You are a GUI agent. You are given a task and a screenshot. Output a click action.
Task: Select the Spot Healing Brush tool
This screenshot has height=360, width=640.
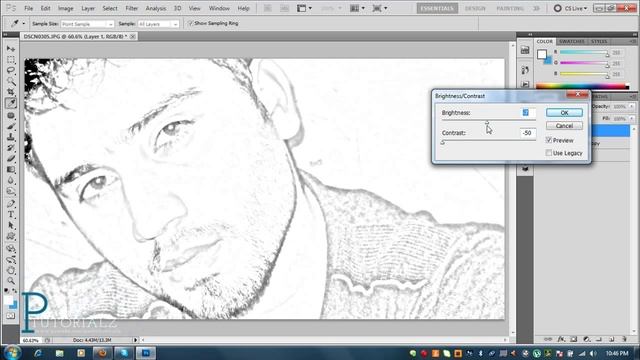pyautogui.click(x=11, y=116)
